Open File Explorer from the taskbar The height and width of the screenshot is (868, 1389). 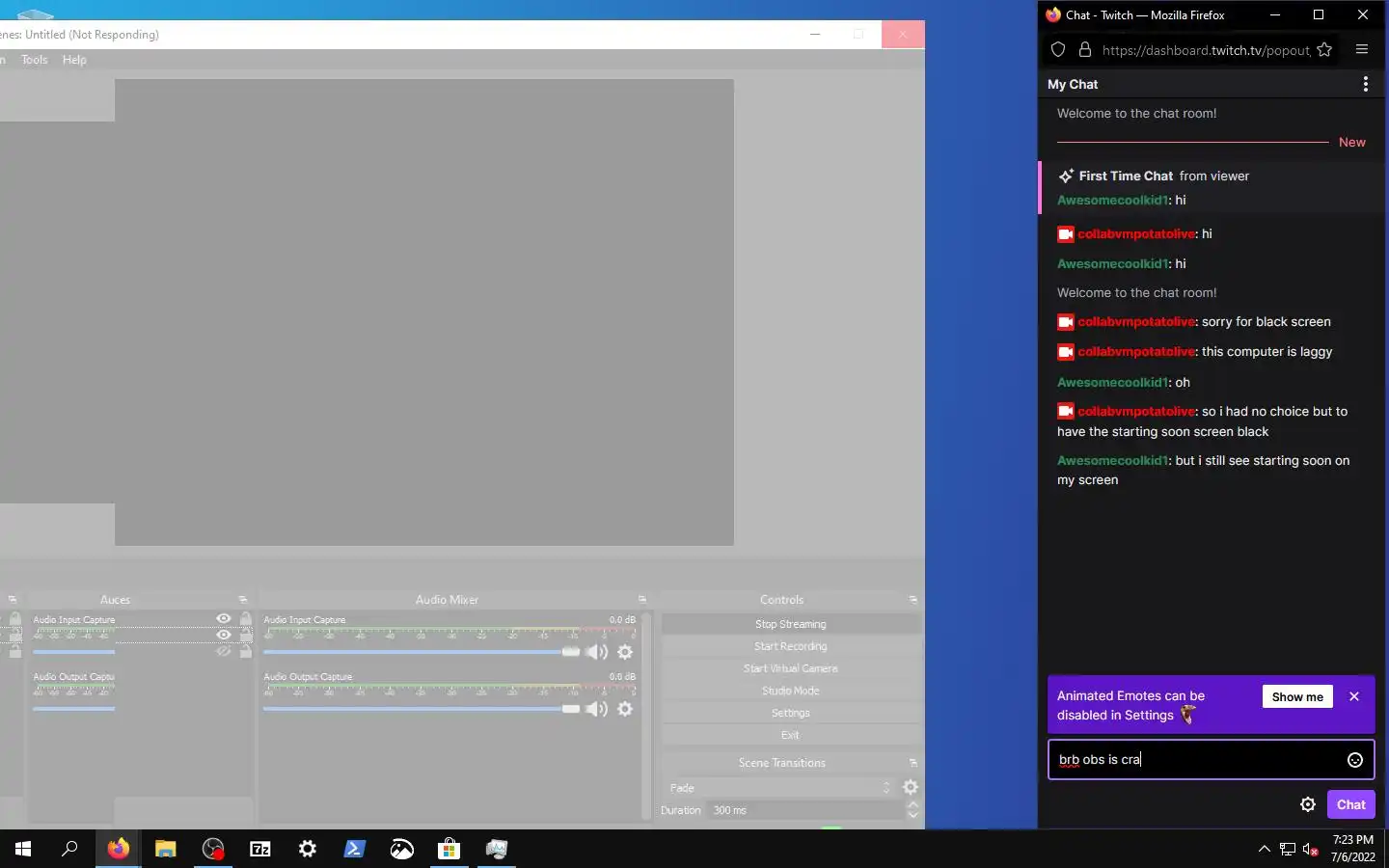(166, 849)
